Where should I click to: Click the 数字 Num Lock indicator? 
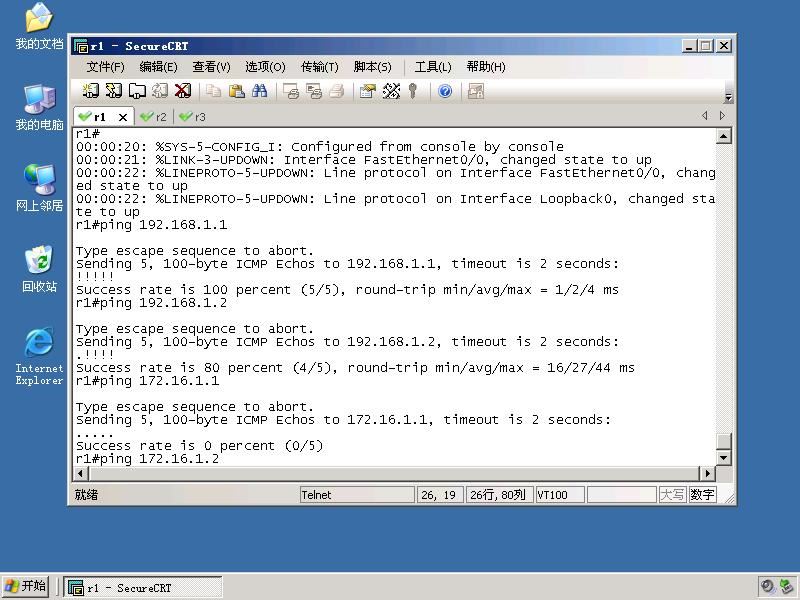[702, 494]
